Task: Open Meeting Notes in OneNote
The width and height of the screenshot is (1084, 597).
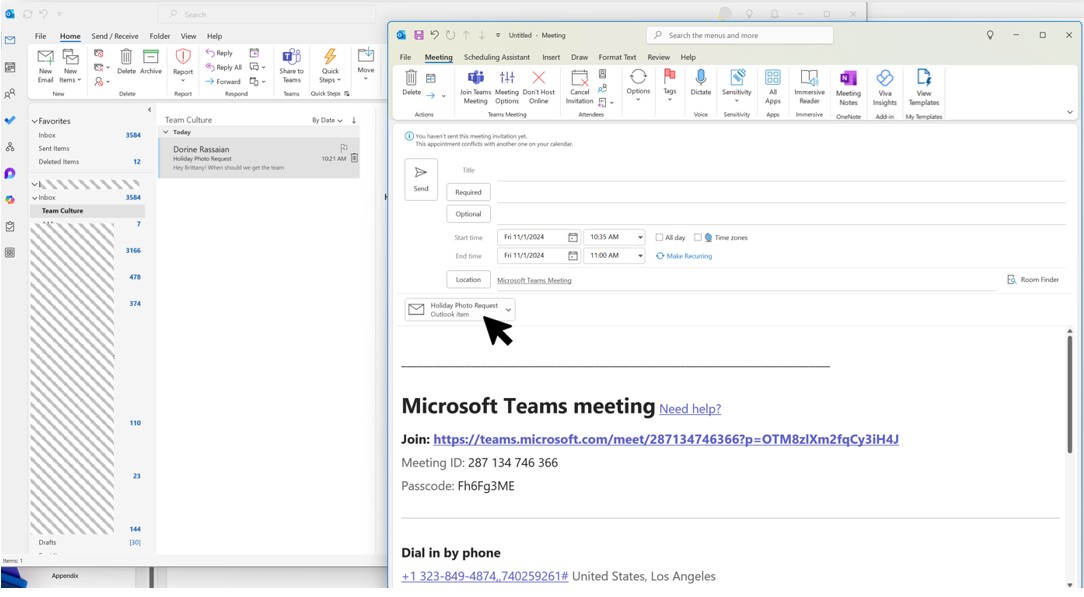Action: click(847, 88)
